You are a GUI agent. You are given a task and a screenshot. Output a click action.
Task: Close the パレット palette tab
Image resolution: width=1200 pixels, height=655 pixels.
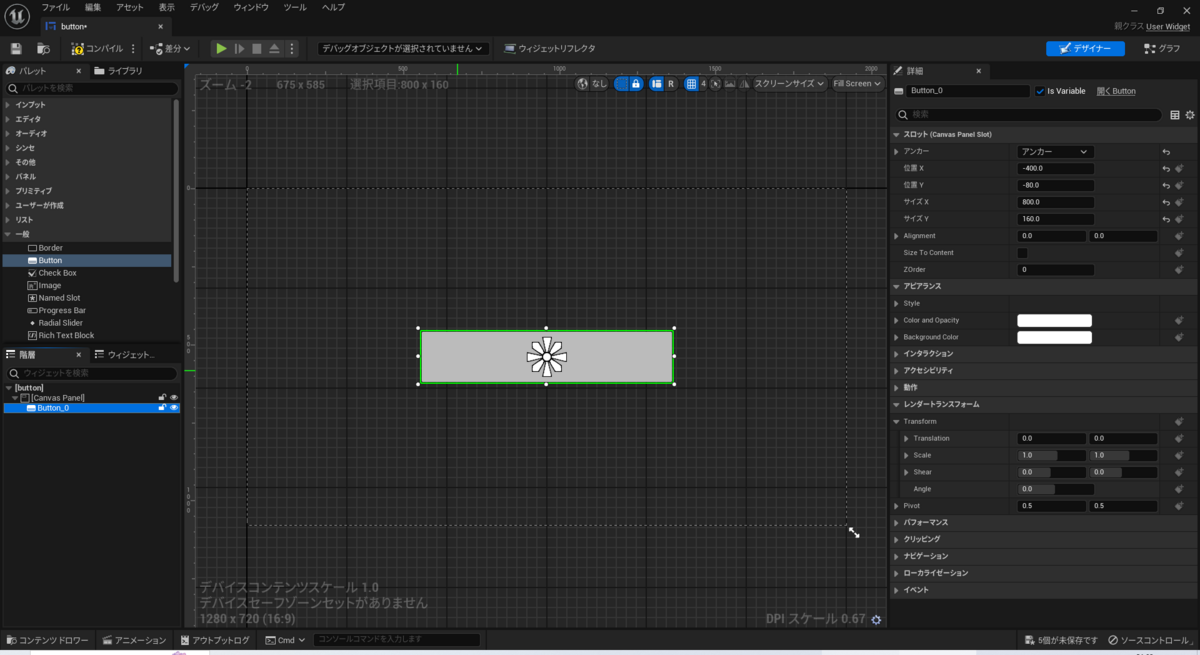tap(79, 71)
